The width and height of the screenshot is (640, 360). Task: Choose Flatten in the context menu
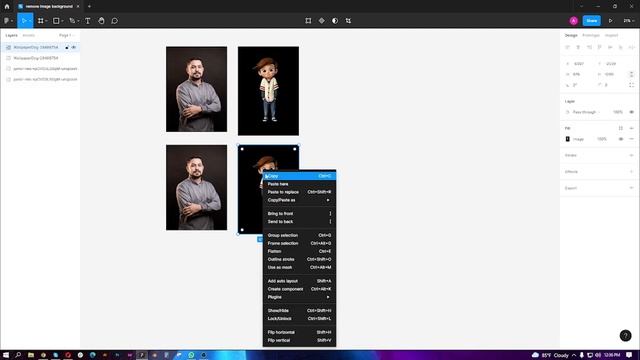299,251
